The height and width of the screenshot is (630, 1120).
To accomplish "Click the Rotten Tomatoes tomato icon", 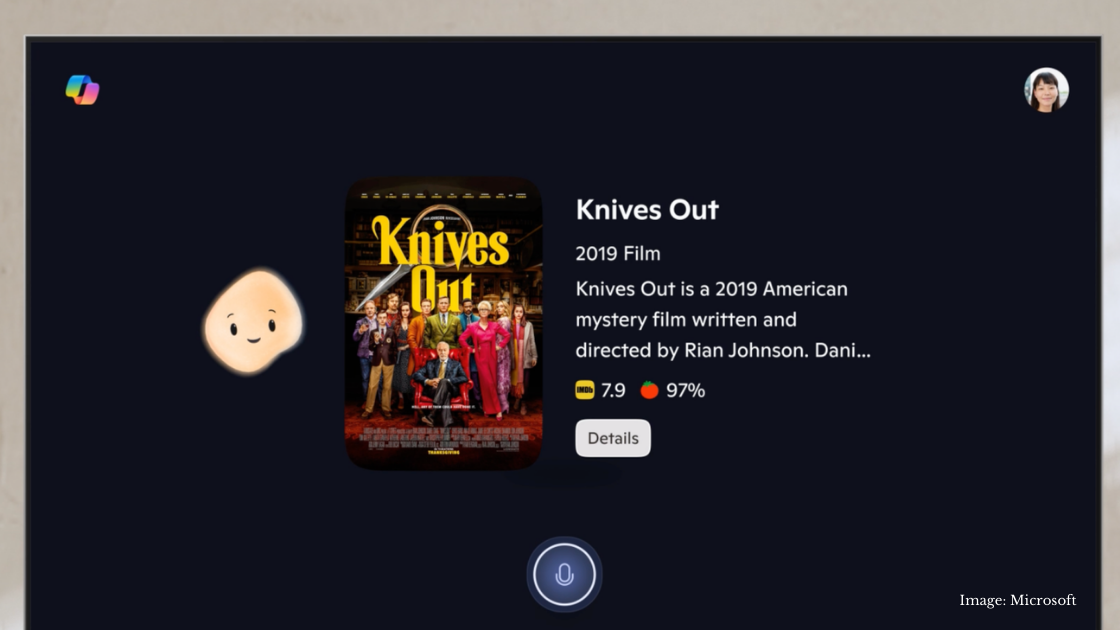I will [x=649, y=390].
